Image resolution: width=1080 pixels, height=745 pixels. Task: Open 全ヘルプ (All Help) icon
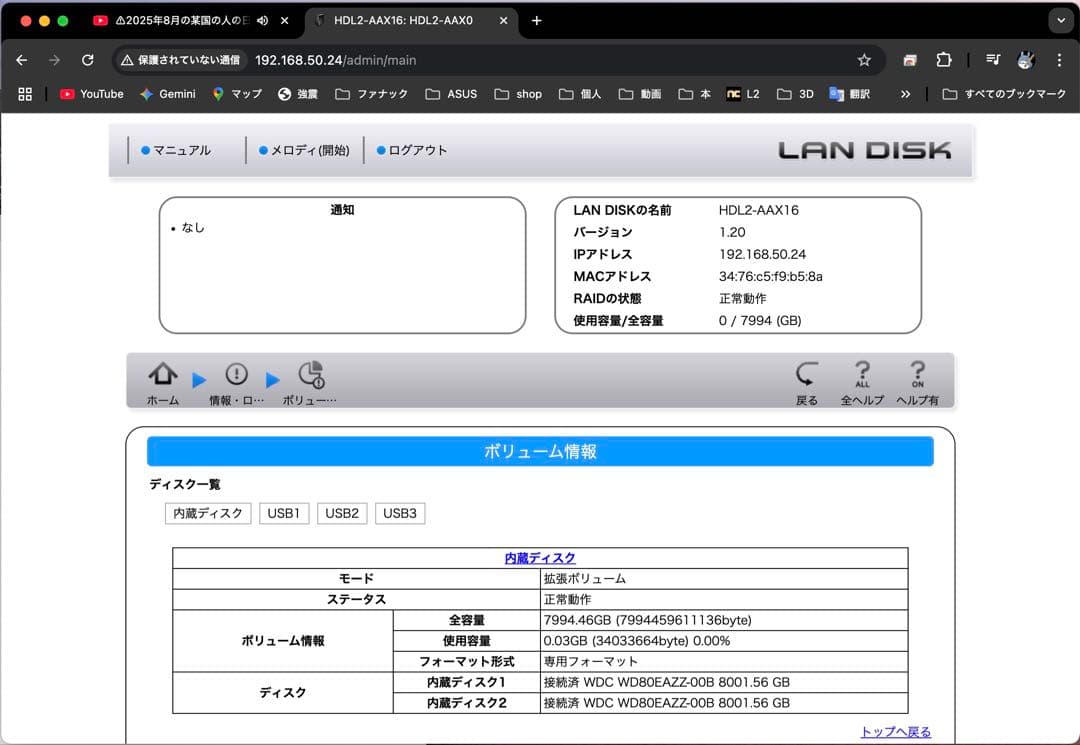(x=862, y=378)
